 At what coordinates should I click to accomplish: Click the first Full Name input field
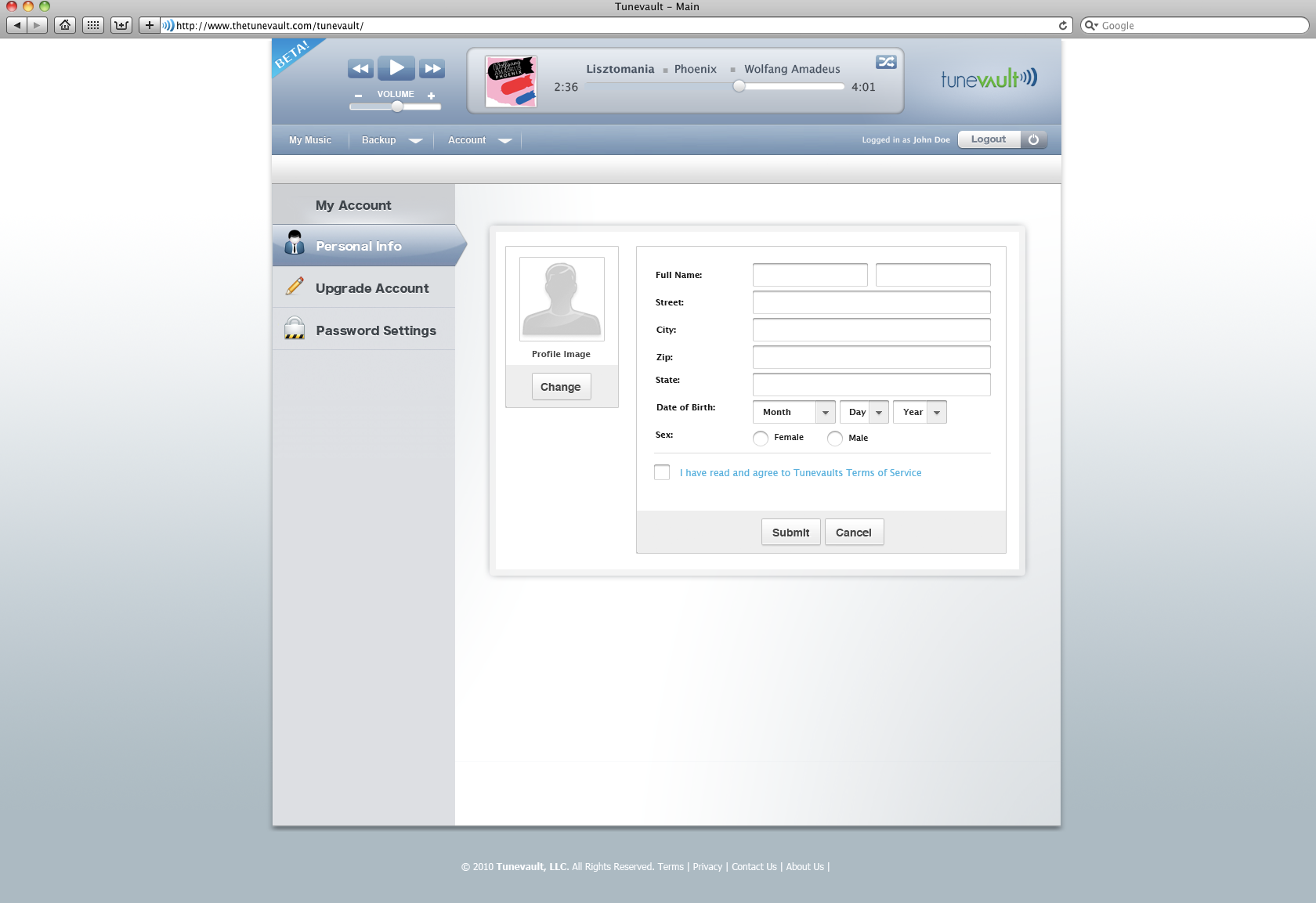click(x=810, y=275)
